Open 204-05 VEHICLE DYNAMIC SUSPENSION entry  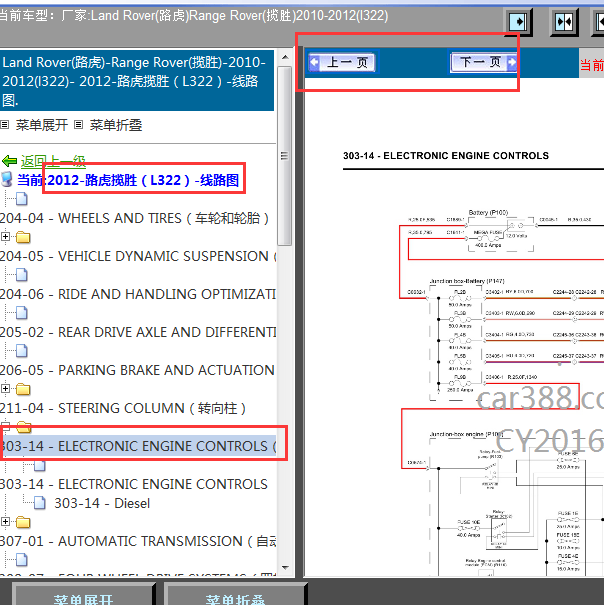tap(138, 256)
